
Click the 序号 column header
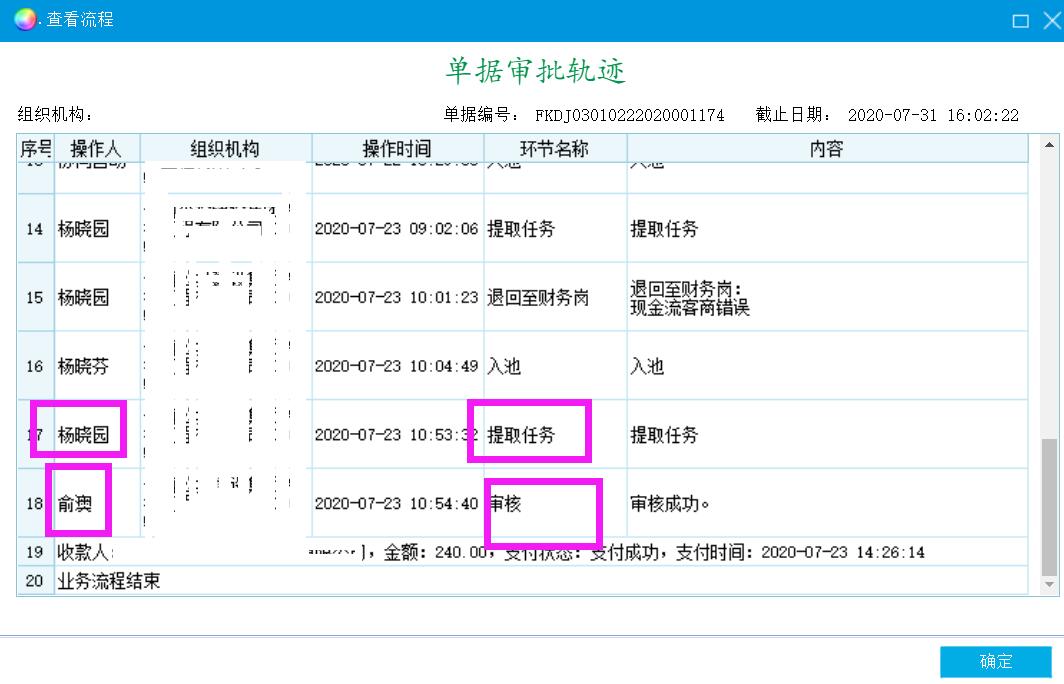[36, 149]
